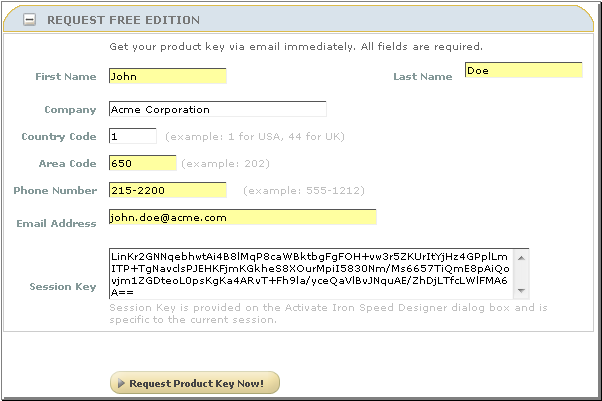
Task: Focus the Area Code field showing 650
Action: click(x=142, y=163)
